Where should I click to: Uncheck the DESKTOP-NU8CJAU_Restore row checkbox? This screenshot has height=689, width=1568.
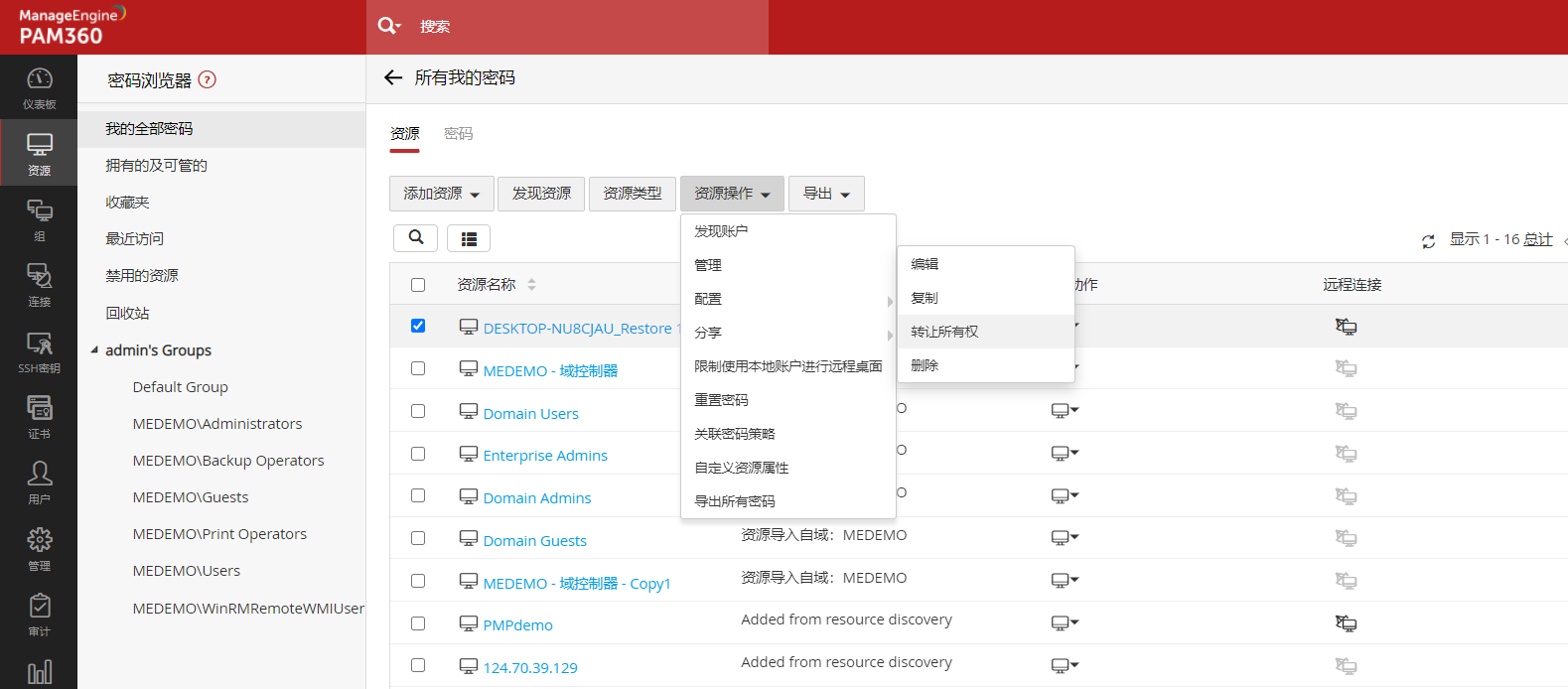418,326
